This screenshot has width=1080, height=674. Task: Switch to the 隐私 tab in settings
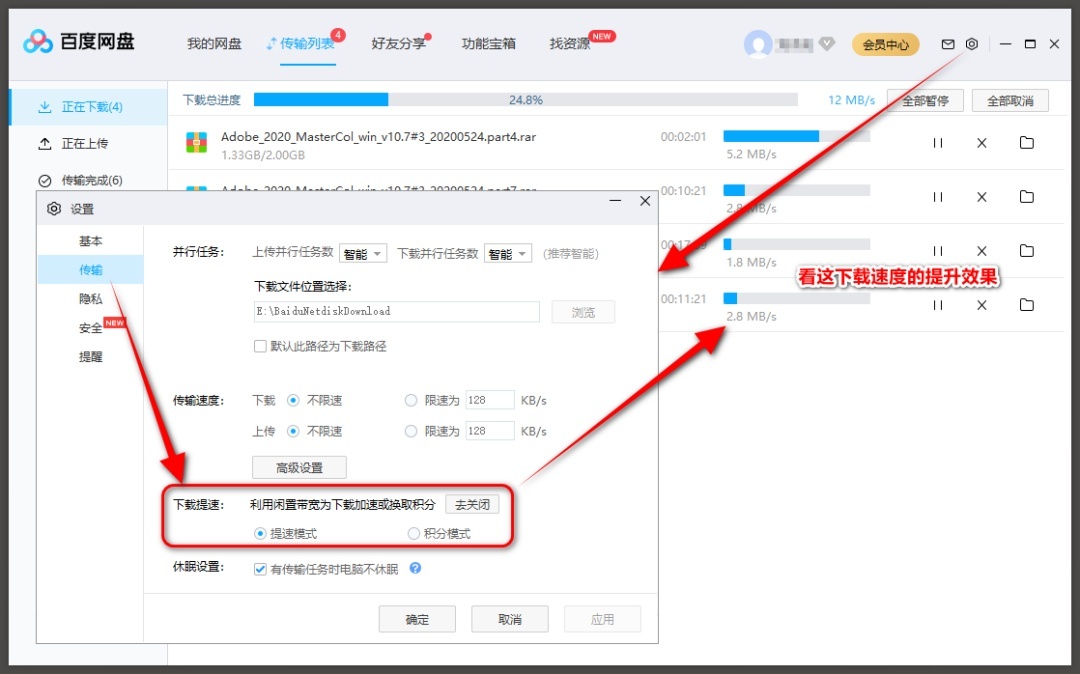point(90,296)
